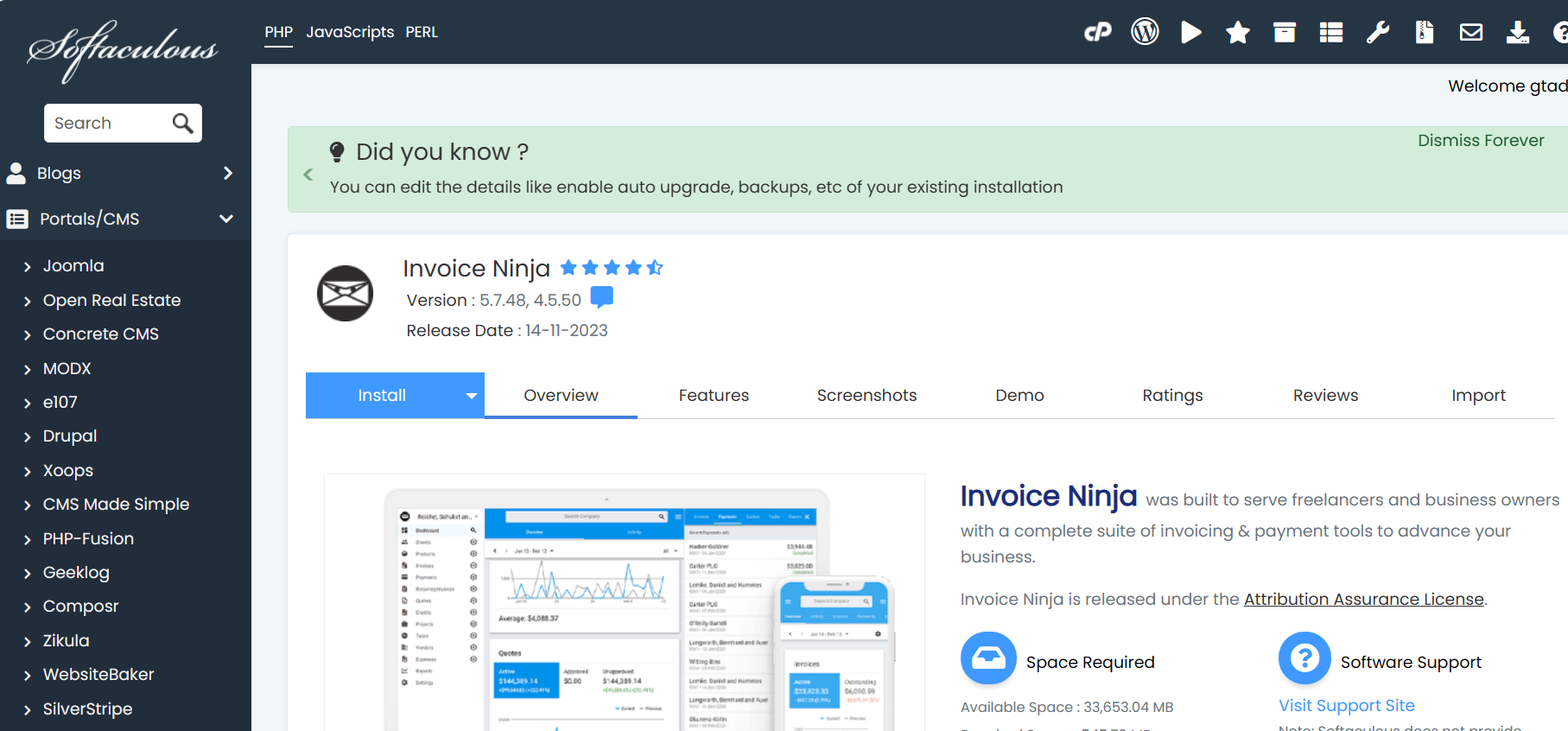The width and height of the screenshot is (1568, 731).
Task: Open the Ratings tab
Action: coord(1172,396)
